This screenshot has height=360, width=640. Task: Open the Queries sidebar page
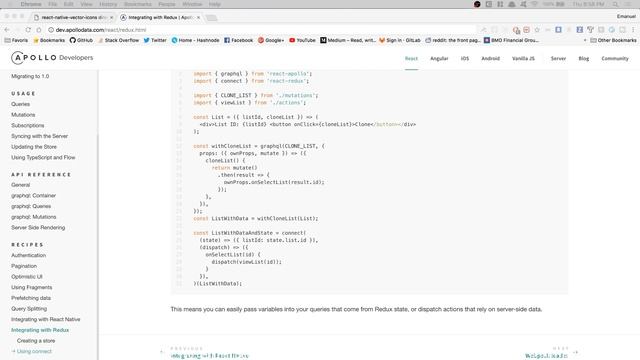pos(20,104)
